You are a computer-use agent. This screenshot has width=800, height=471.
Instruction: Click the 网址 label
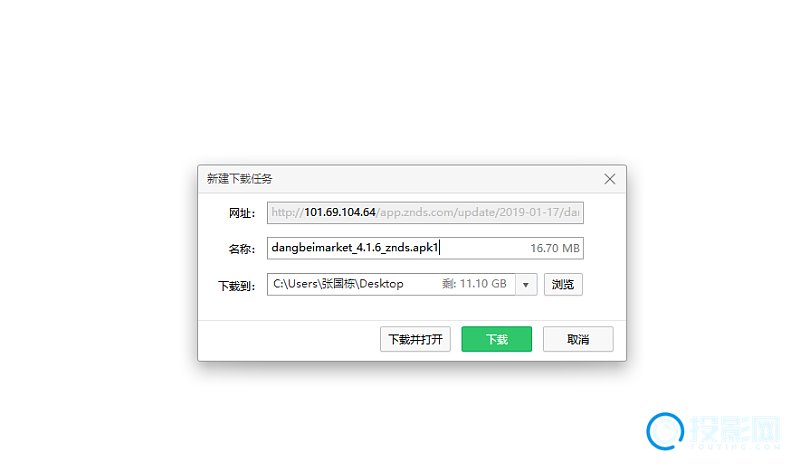pos(241,213)
